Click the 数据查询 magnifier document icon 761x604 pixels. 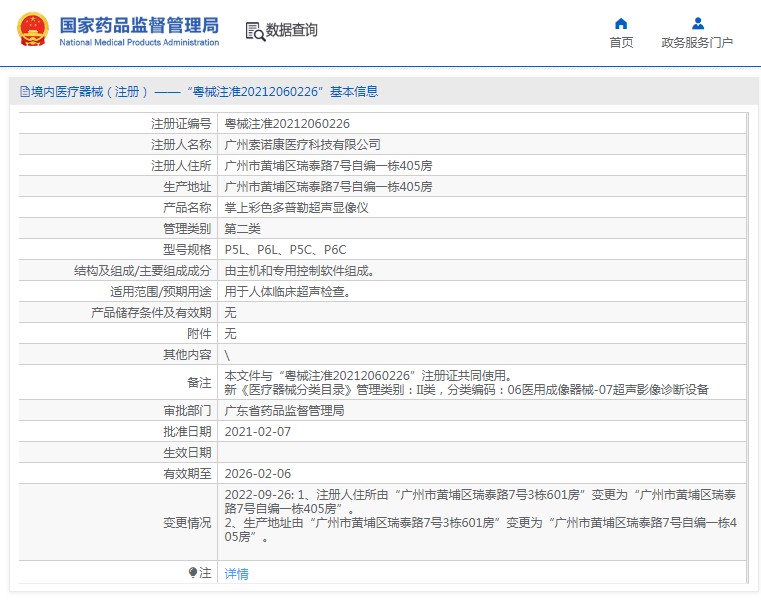pyautogui.click(x=254, y=31)
